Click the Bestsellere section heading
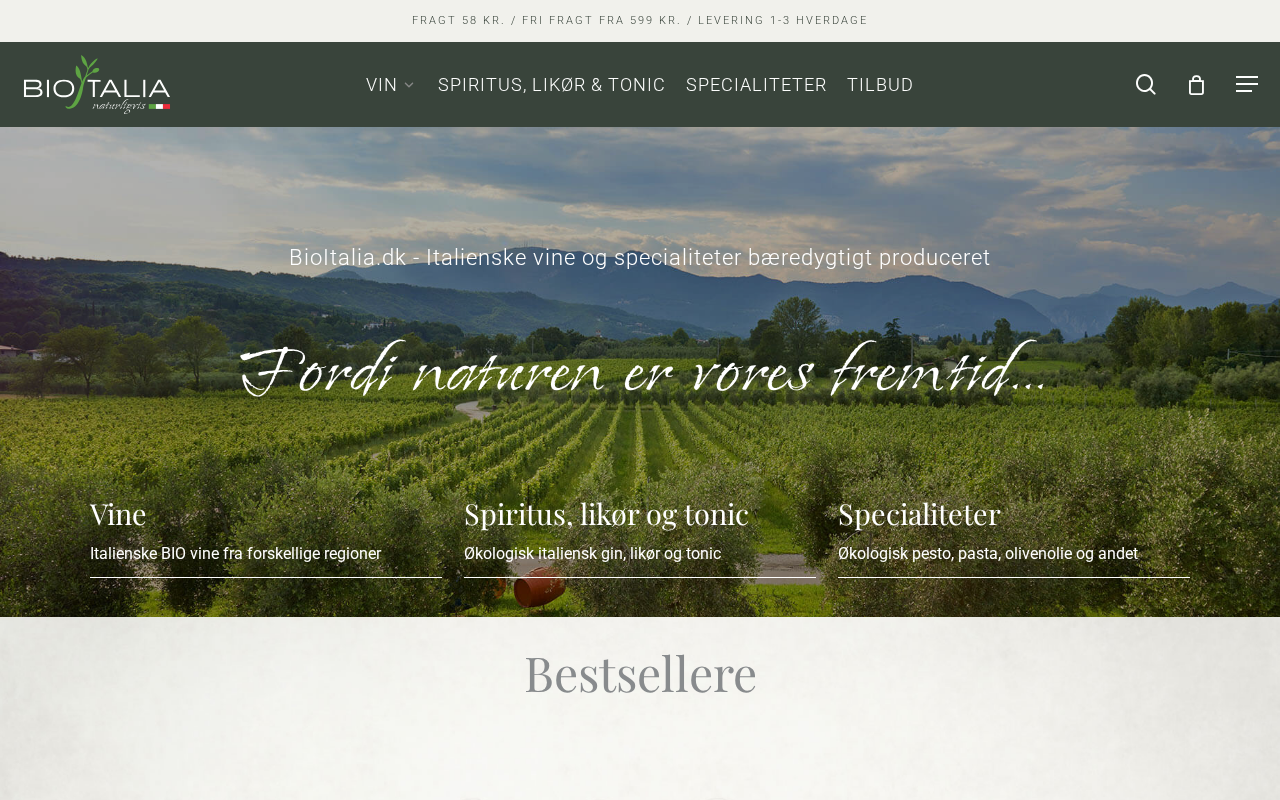 [640, 674]
